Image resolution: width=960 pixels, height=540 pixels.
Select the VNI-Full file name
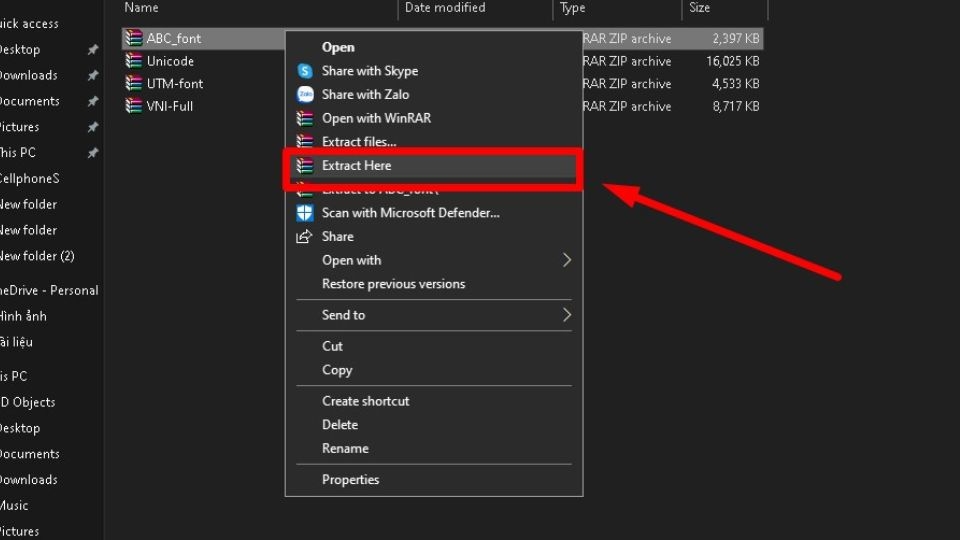pos(170,106)
